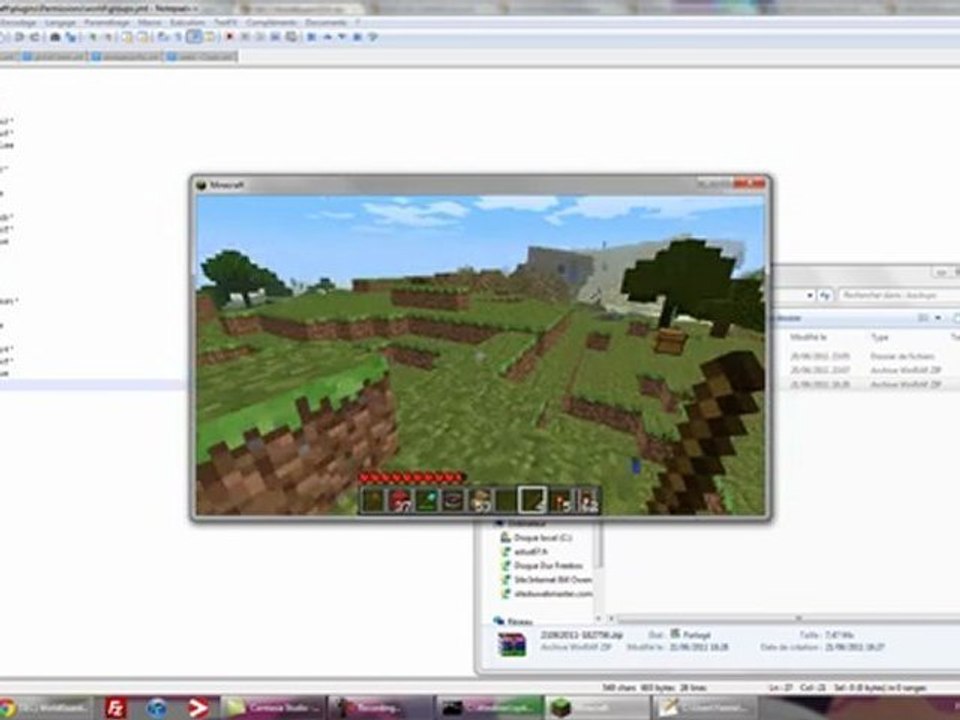Open the TextFX menu
The image size is (960, 720).
(225, 23)
